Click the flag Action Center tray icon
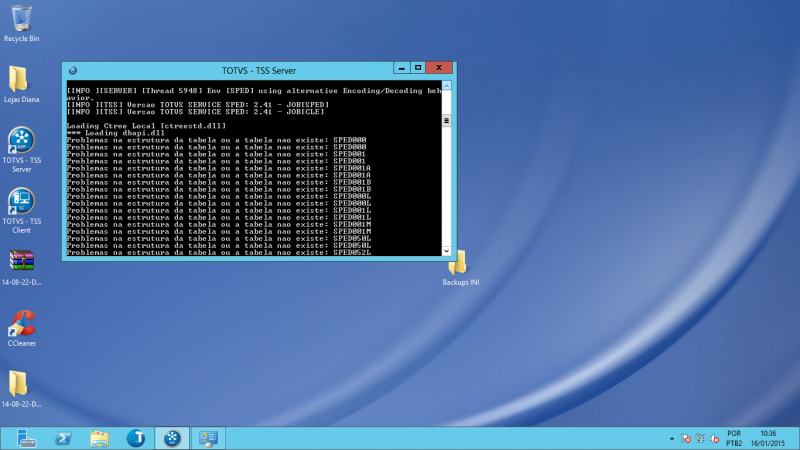Image resolution: width=800 pixels, height=450 pixels. pyautogui.click(x=686, y=438)
